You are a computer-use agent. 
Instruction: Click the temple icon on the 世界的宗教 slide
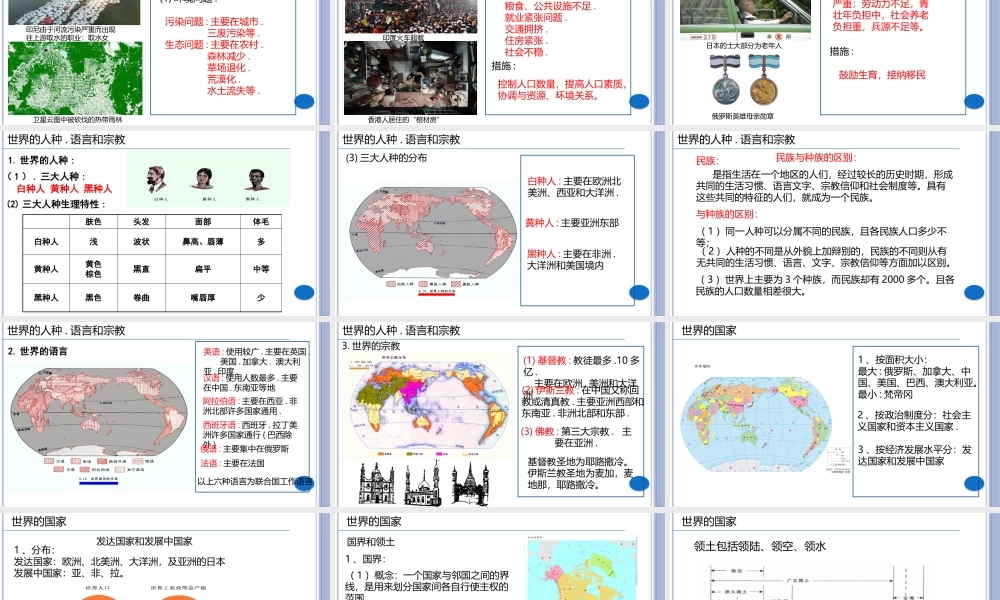[x=469, y=485]
